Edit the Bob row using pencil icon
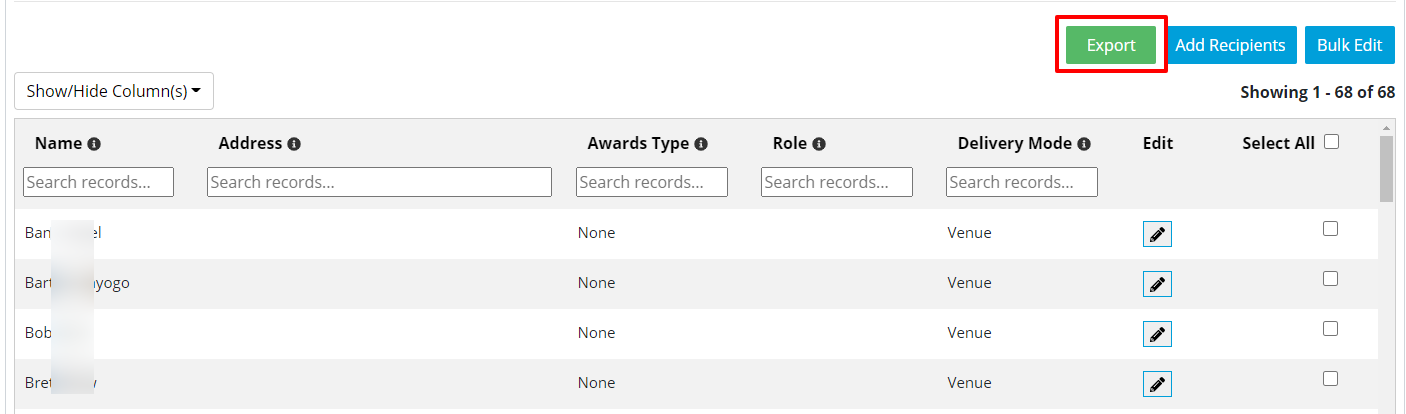This screenshot has height=414, width=1406. pyautogui.click(x=1157, y=334)
